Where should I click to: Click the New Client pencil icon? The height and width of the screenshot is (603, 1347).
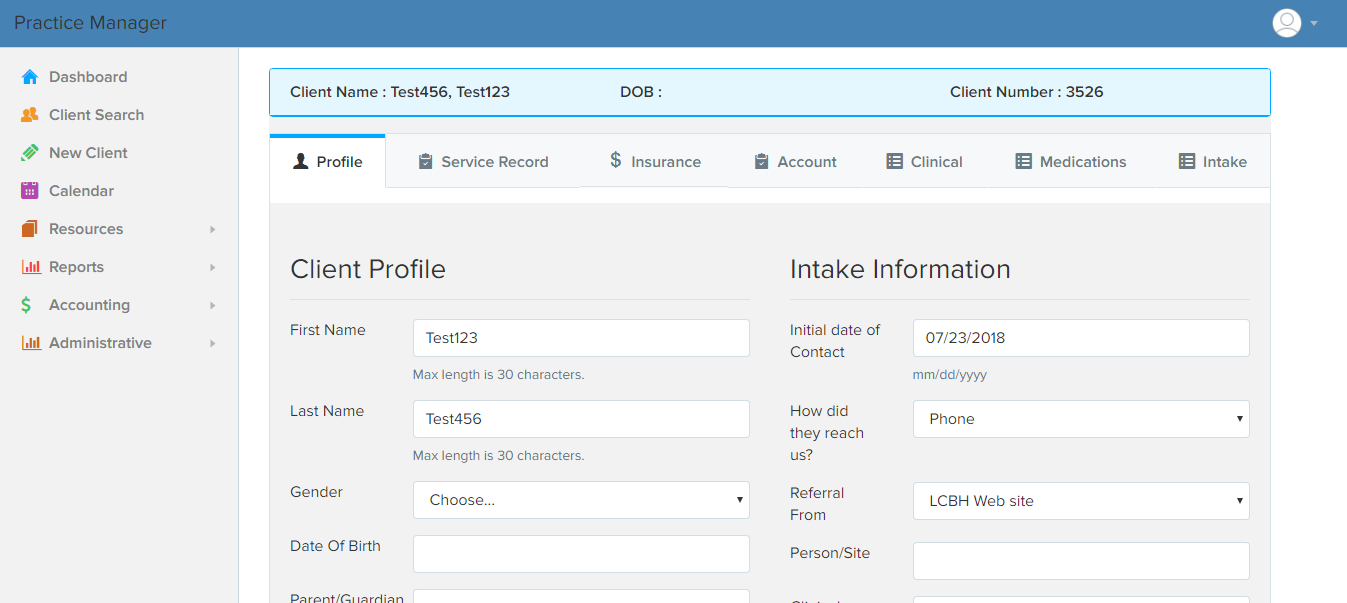click(x=30, y=153)
